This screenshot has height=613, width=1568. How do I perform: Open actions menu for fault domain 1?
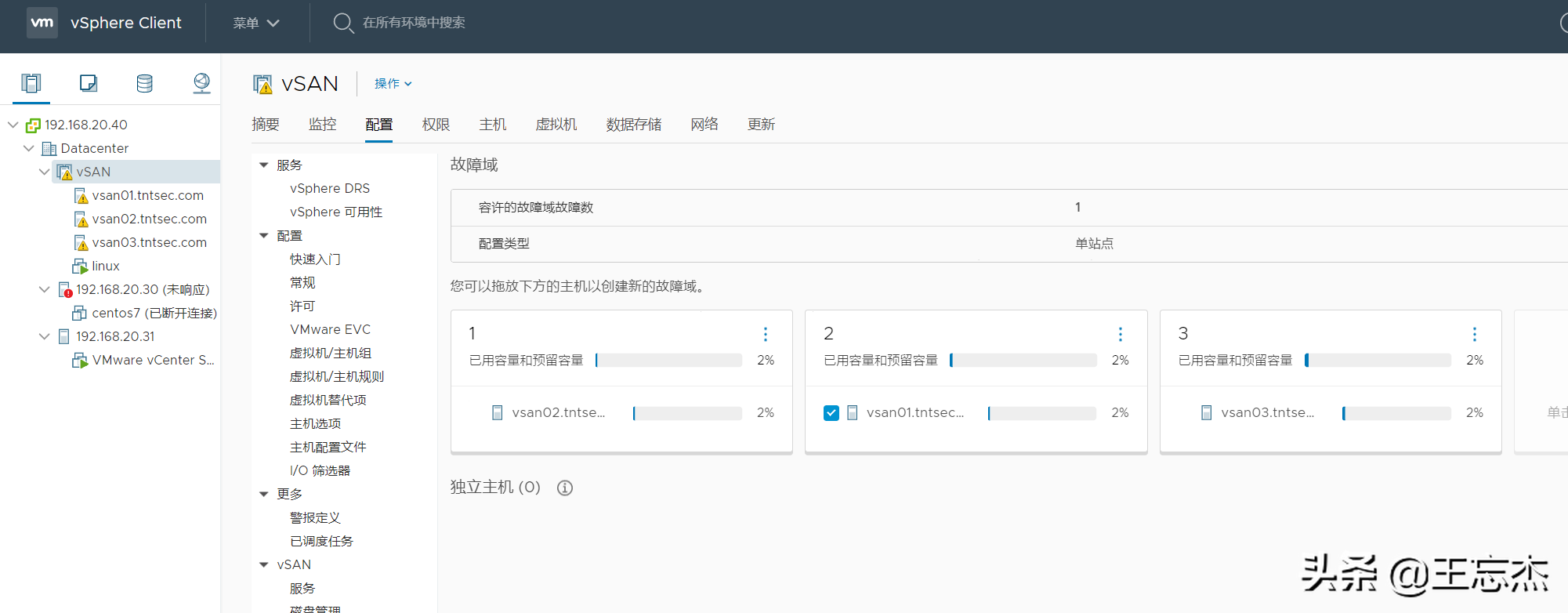766,334
